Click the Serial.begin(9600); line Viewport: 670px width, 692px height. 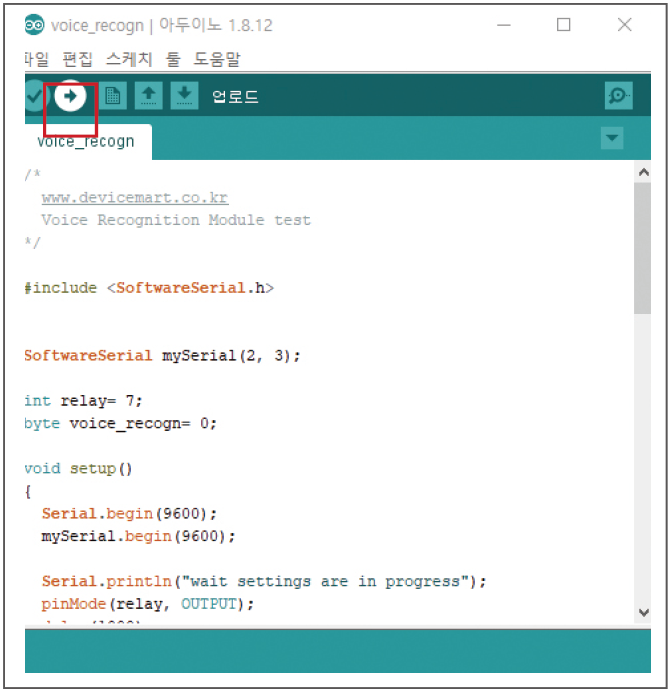click(129, 514)
